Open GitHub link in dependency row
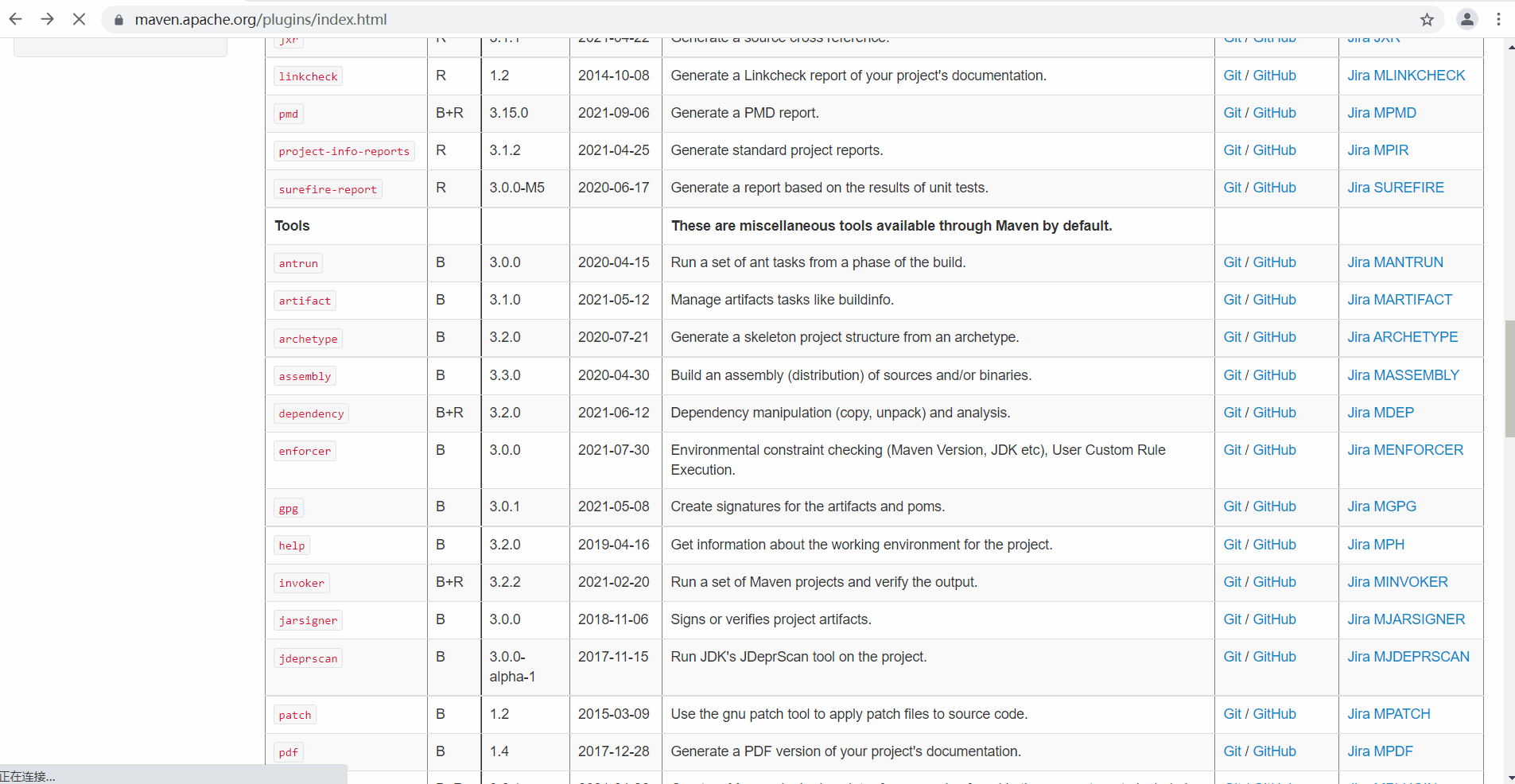This screenshot has width=1515, height=784. pyautogui.click(x=1274, y=413)
